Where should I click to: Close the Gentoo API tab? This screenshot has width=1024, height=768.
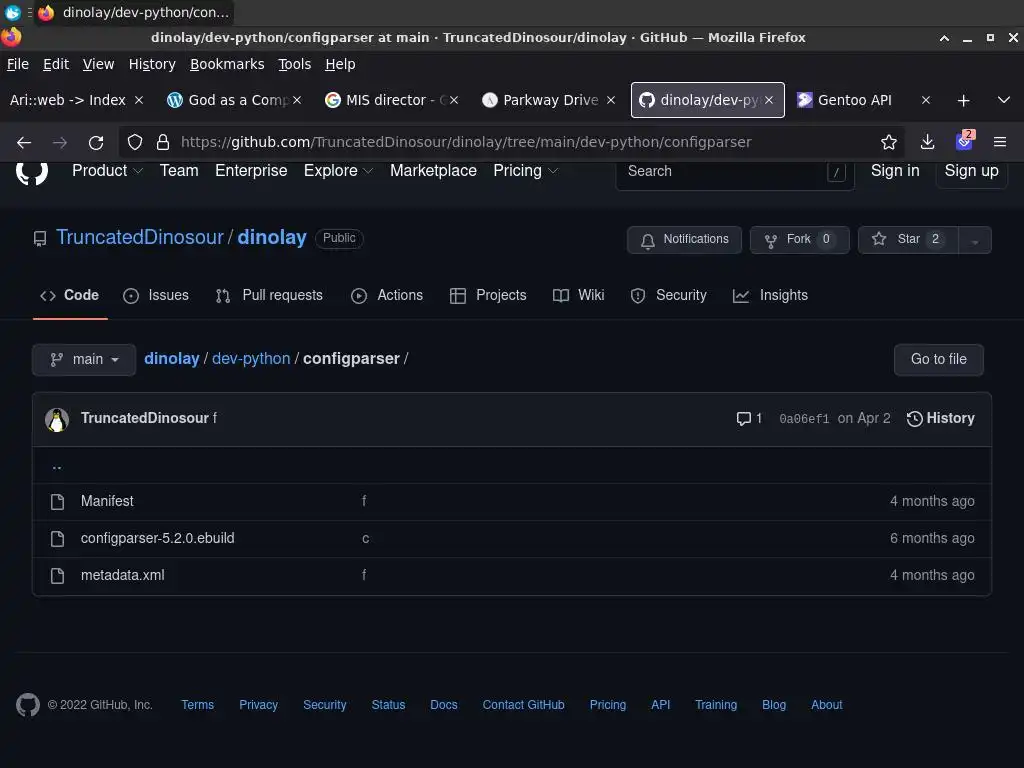pyautogui.click(x=925, y=100)
